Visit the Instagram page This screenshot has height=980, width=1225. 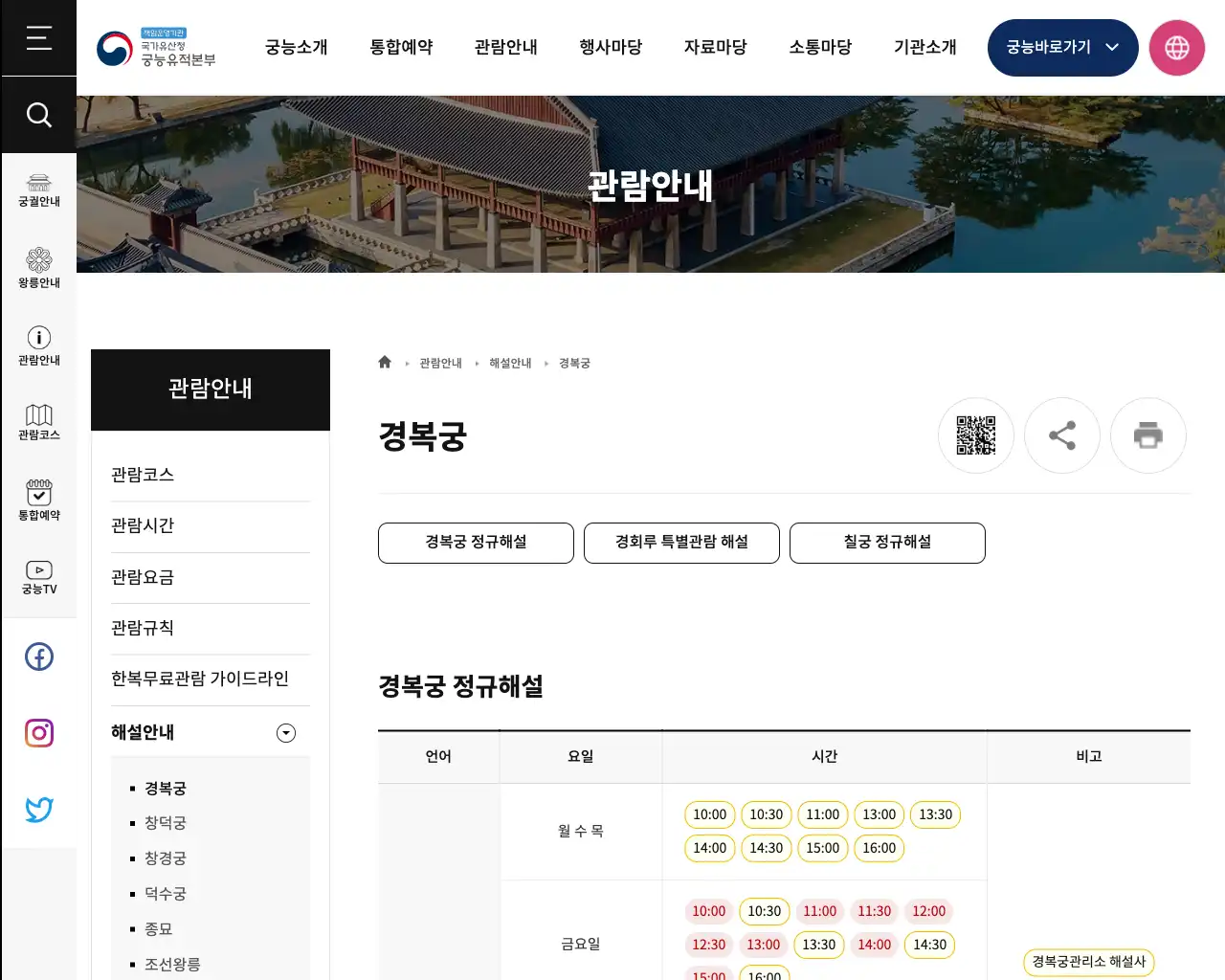pyautogui.click(x=38, y=733)
